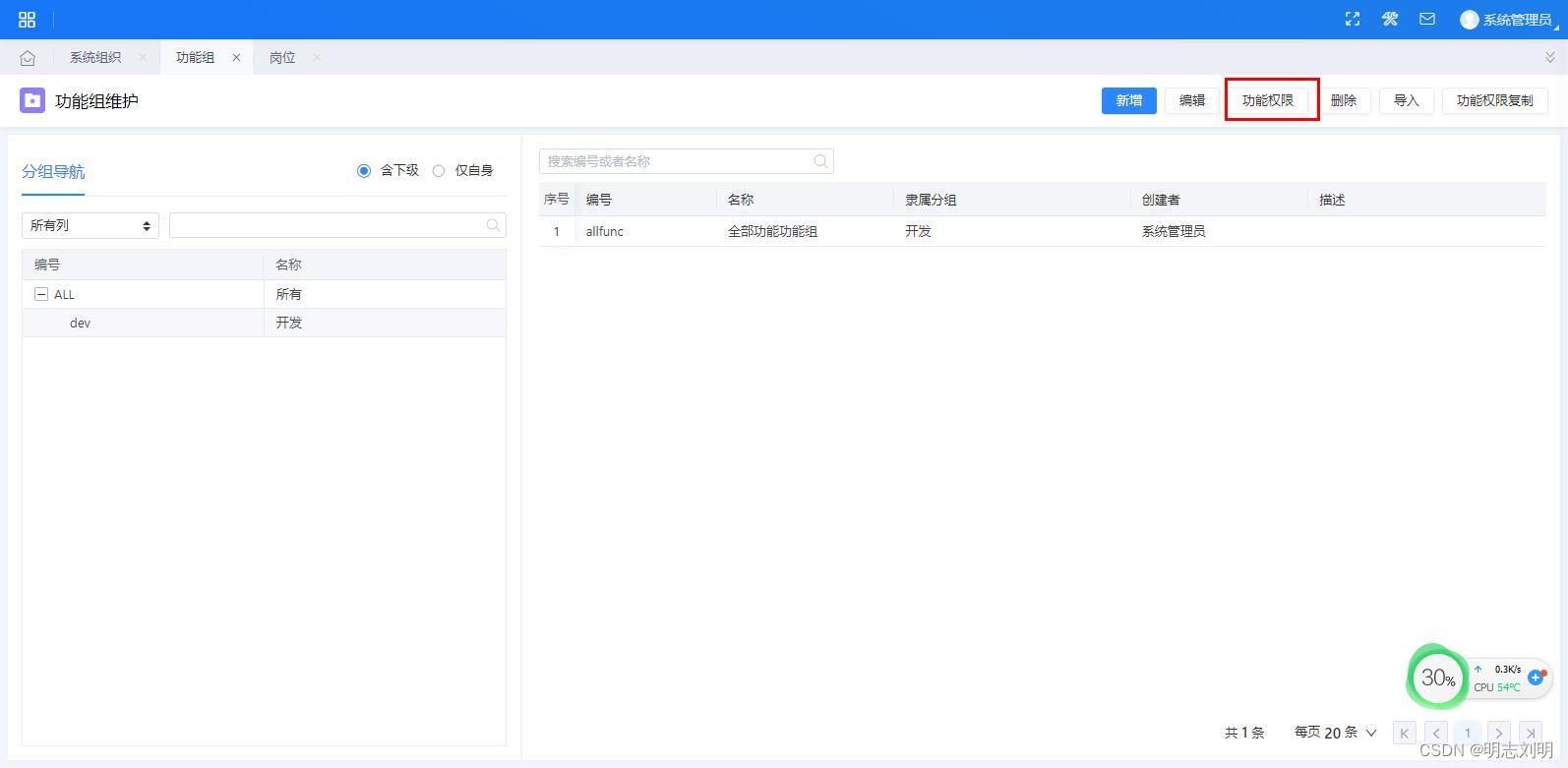Screen dimensions: 1568x768
Task: Close the 岗位 tab
Action: click(x=317, y=58)
